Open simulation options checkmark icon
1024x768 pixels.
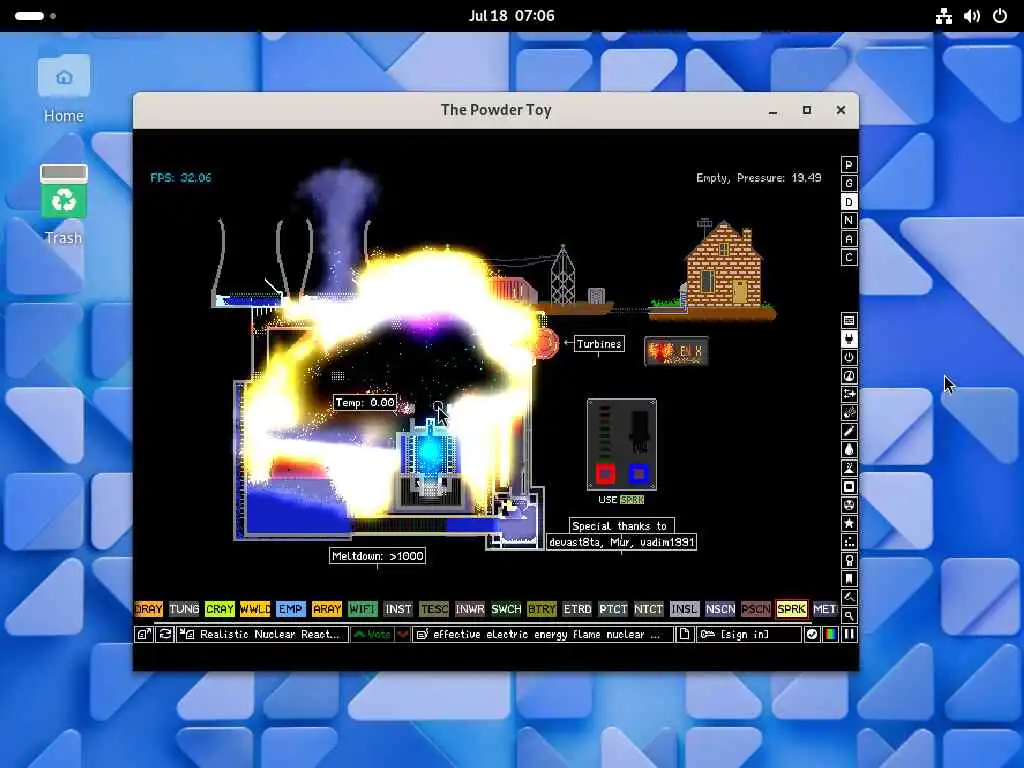pos(811,634)
